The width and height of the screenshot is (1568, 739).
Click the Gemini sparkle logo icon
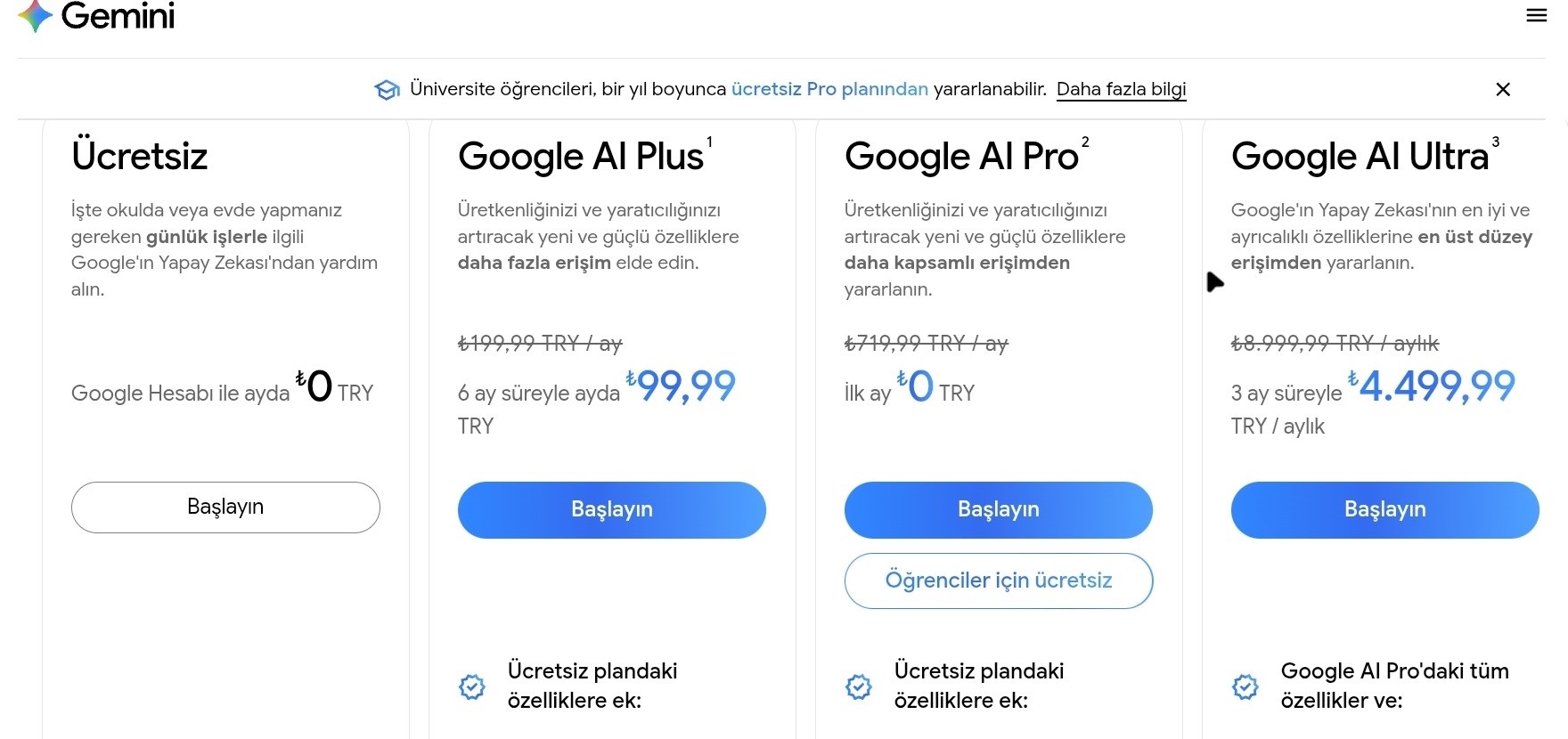36,16
